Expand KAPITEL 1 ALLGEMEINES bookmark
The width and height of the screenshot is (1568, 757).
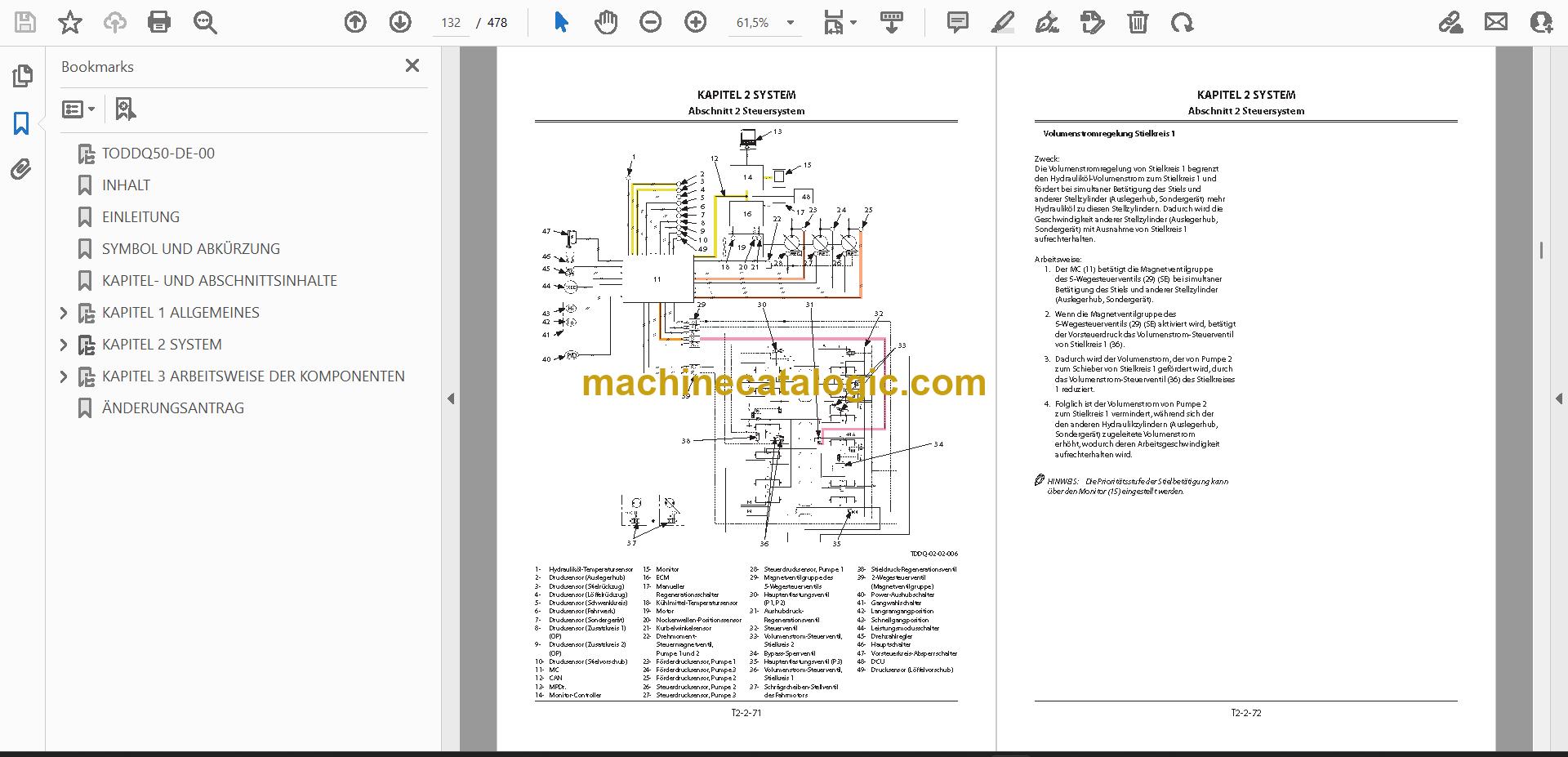point(64,313)
